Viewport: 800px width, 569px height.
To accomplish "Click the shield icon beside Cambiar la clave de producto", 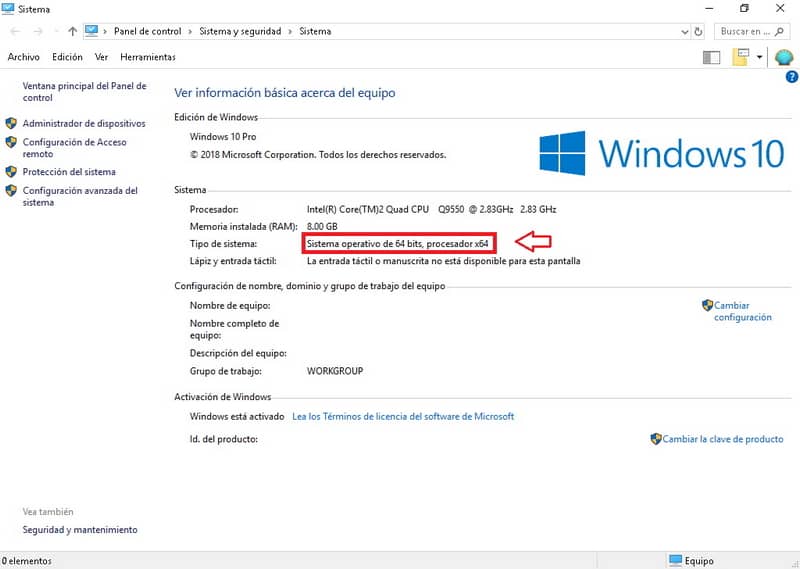I will coord(656,439).
